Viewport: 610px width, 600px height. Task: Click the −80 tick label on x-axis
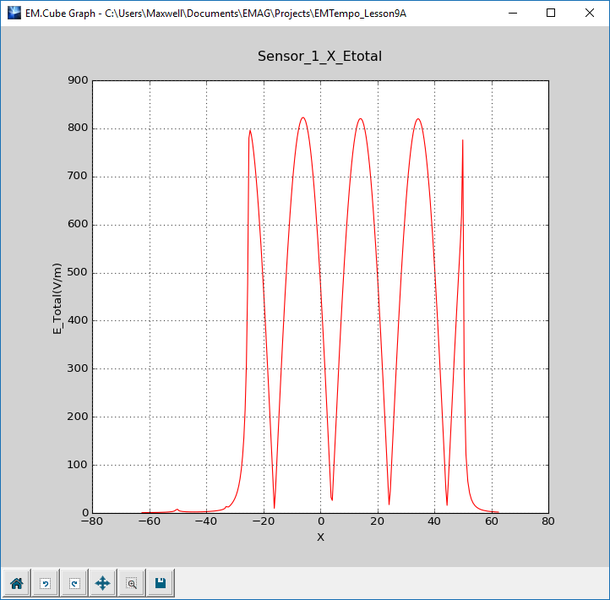[92, 521]
